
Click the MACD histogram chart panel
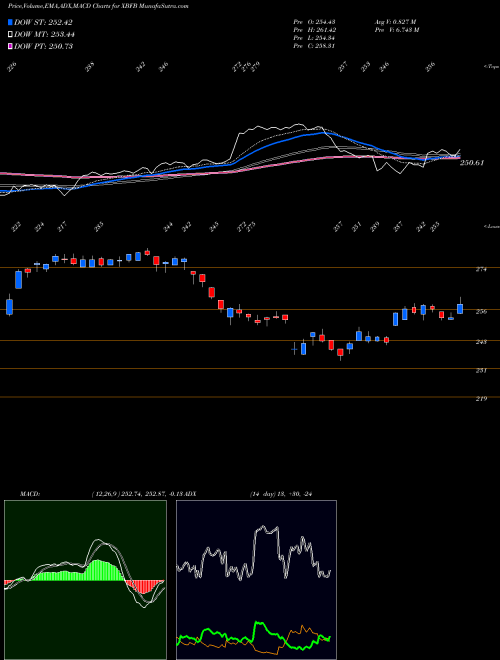coord(85,580)
